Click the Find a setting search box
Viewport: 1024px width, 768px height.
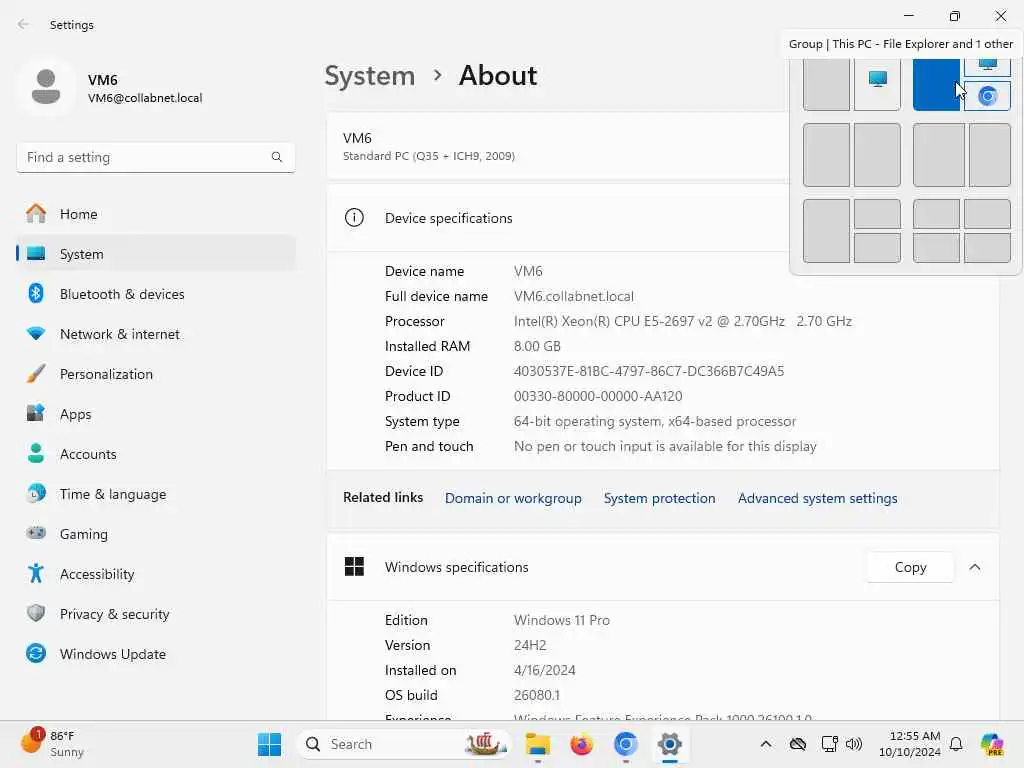(155, 157)
